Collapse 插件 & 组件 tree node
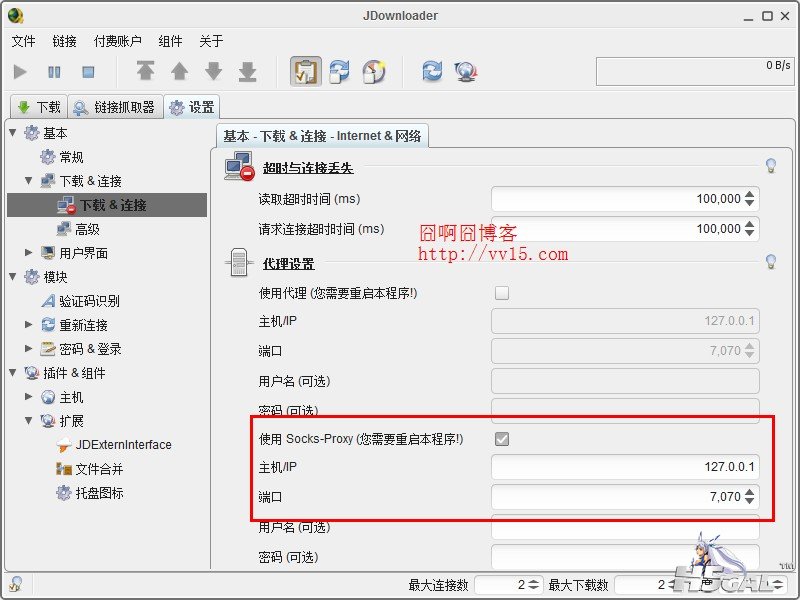The image size is (800, 600). click(x=13, y=372)
